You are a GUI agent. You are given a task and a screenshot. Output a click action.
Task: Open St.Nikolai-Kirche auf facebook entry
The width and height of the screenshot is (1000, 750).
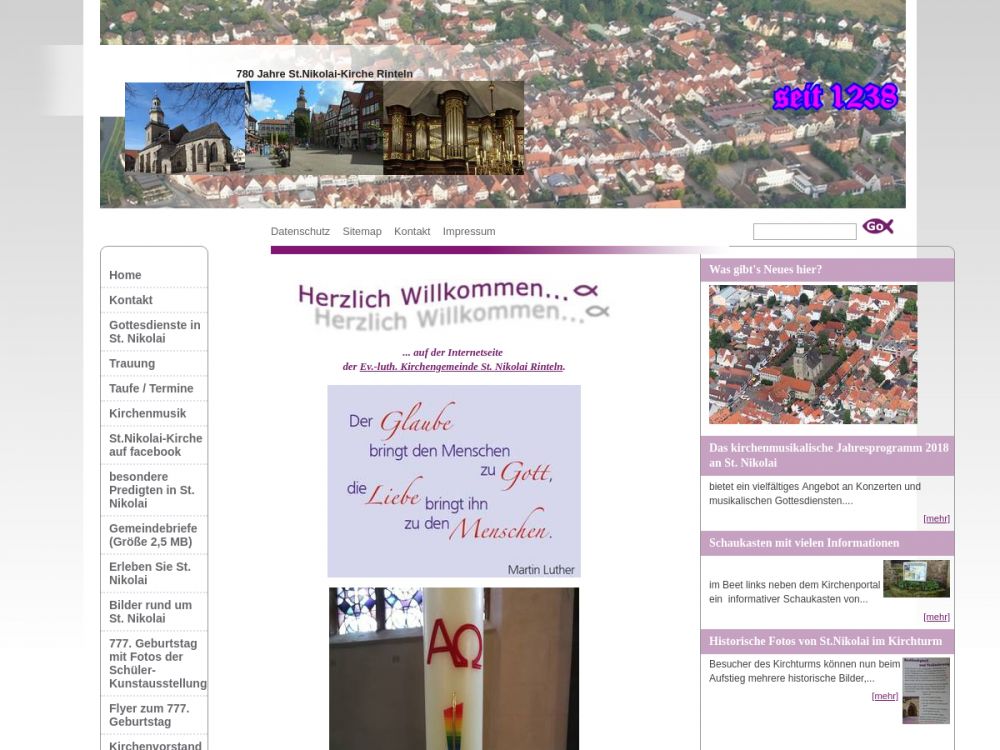pyautogui.click(x=155, y=445)
